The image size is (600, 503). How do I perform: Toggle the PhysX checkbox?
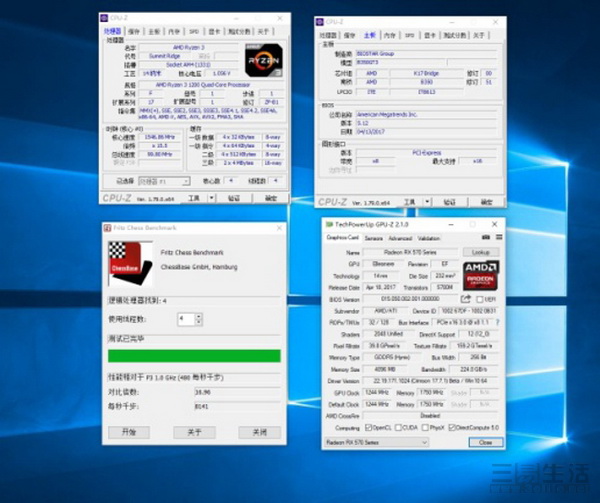pyautogui.click(x=425, y=427)
